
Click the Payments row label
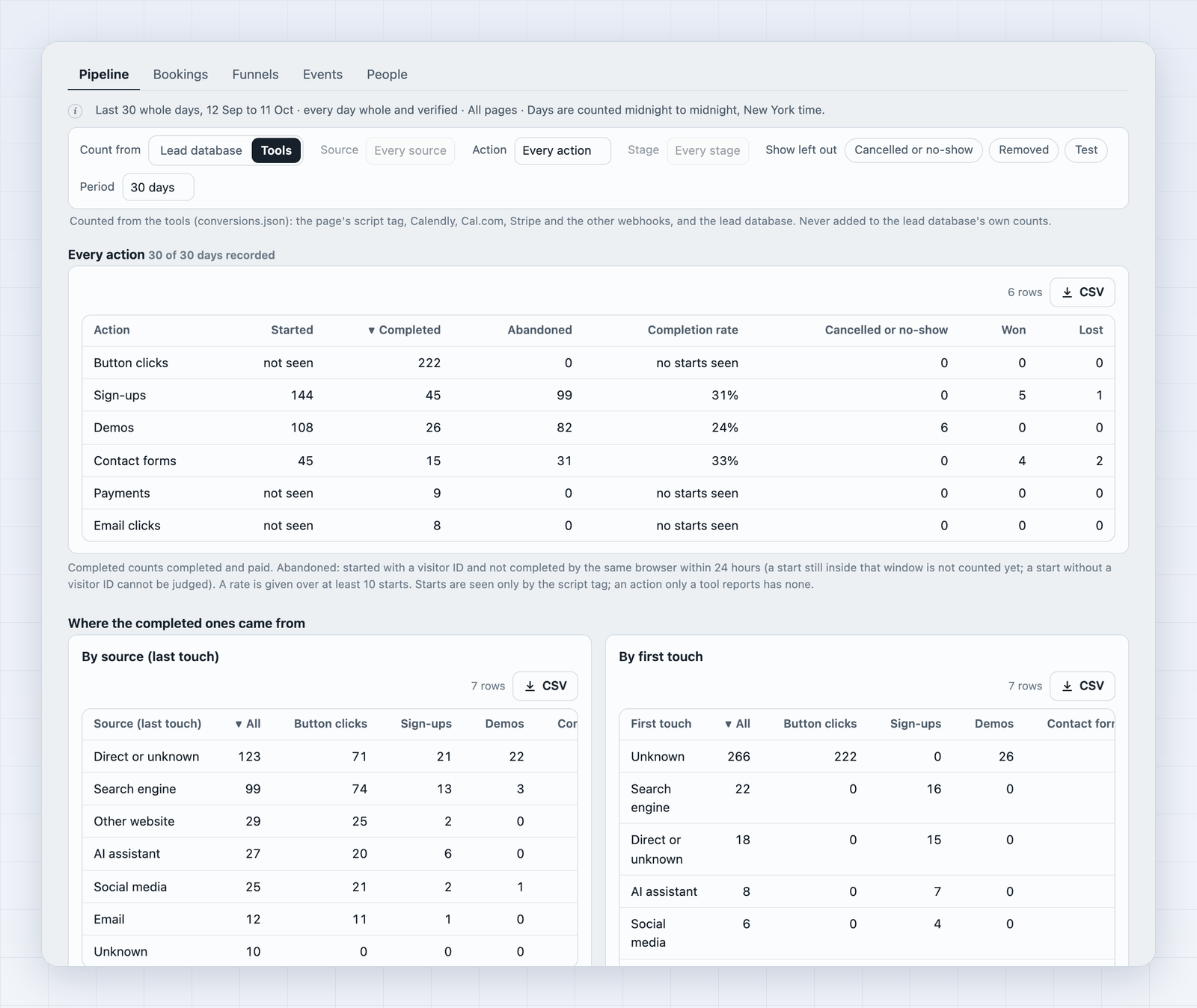pyautogui.click(x=122, y=494)
